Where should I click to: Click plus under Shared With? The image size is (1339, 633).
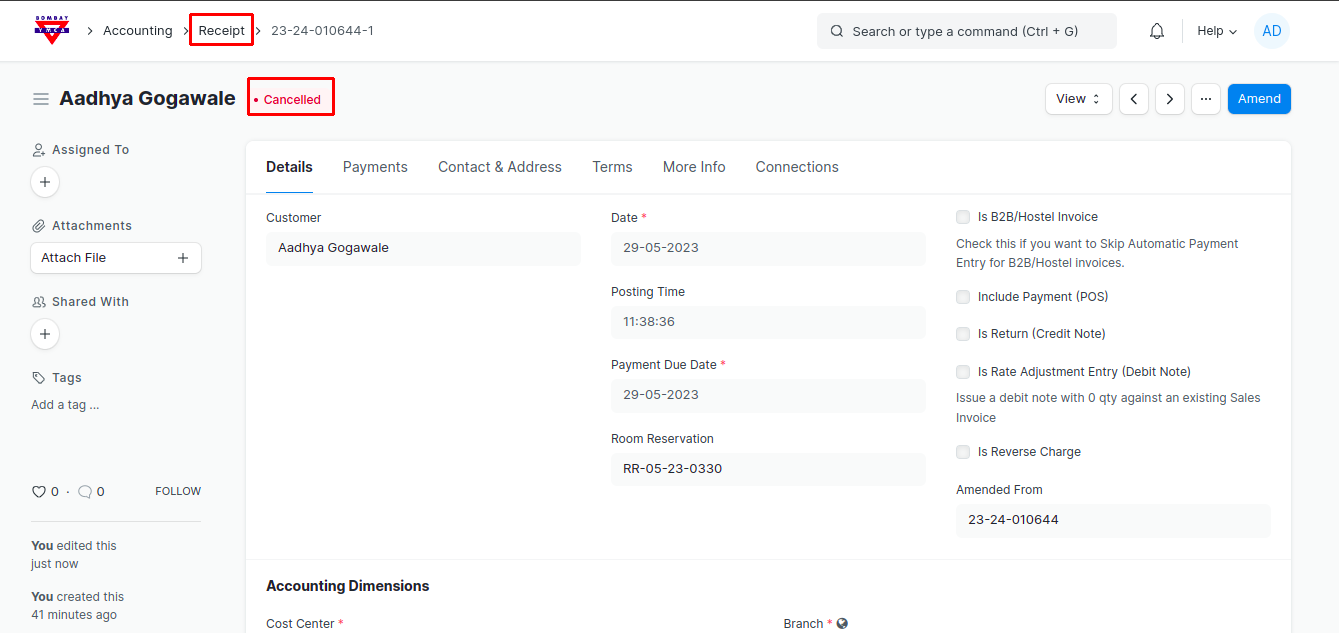[x=45, y=334]
